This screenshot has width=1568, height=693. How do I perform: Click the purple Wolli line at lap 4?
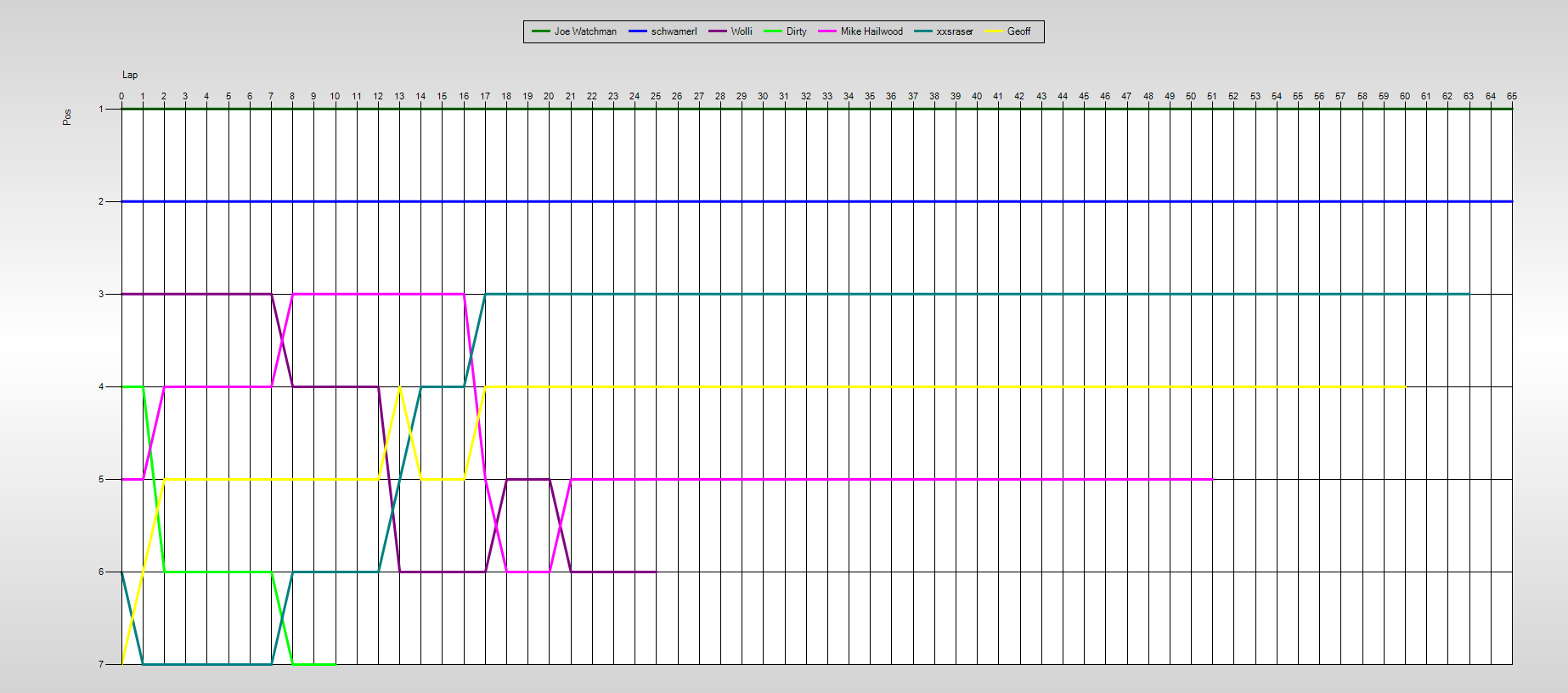[207, 294]
